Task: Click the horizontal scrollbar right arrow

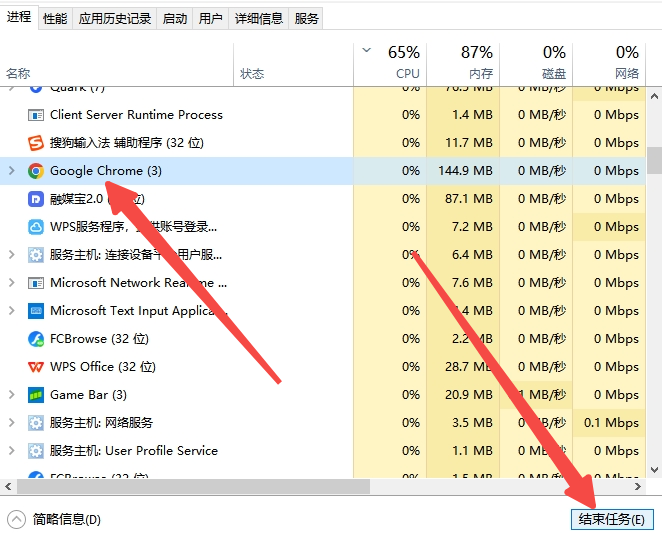Action: [638, 487]
